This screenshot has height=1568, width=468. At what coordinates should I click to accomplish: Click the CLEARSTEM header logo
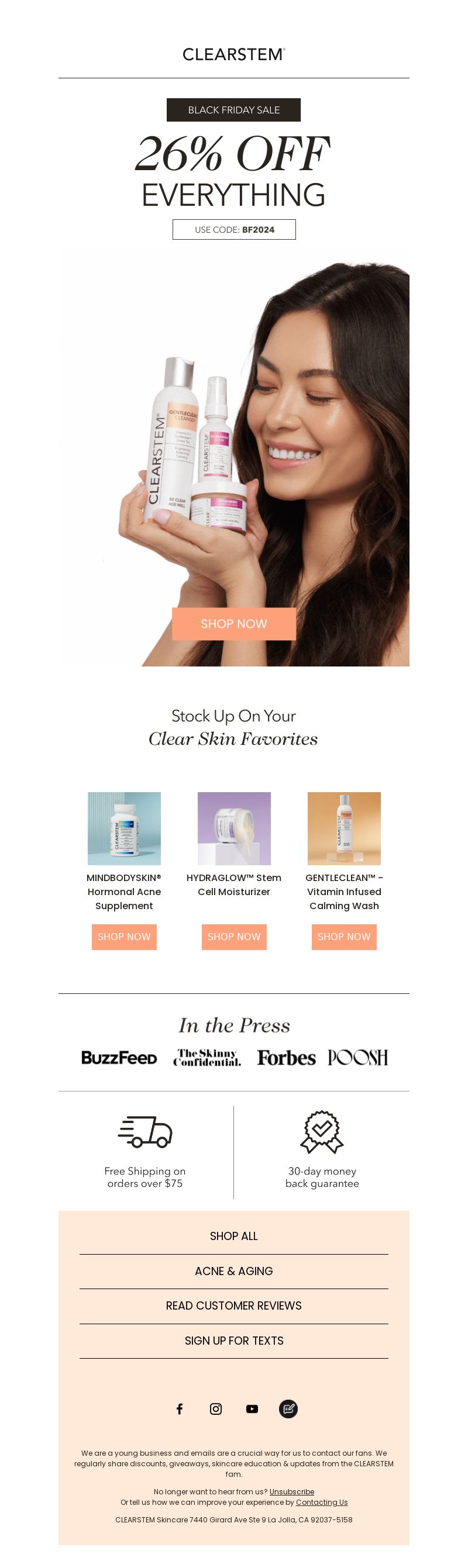tap(234, 55)
